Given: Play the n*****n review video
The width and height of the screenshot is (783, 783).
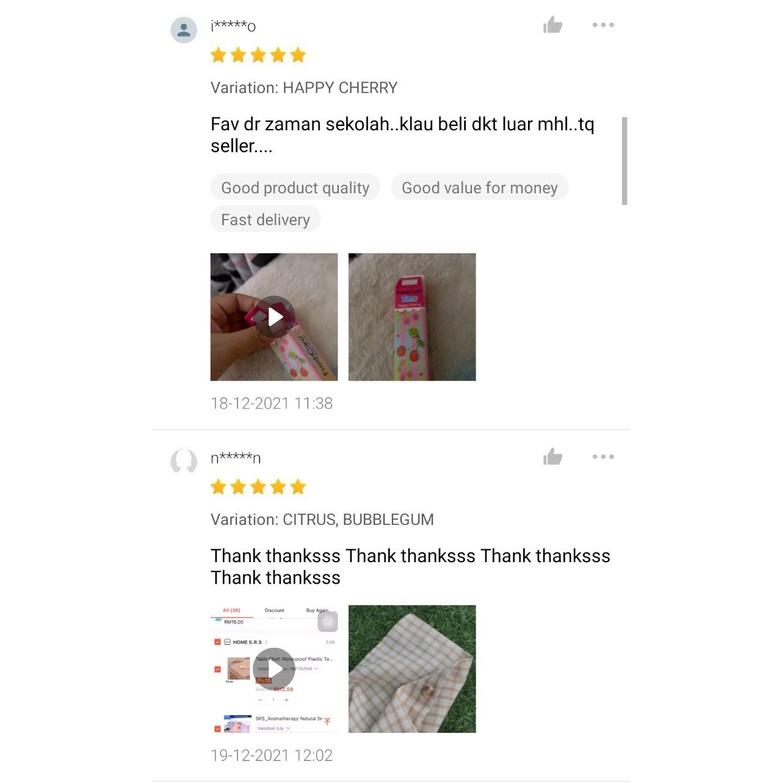Looking at the screenshot, I should pyautogui.click(x=274, y=669).
